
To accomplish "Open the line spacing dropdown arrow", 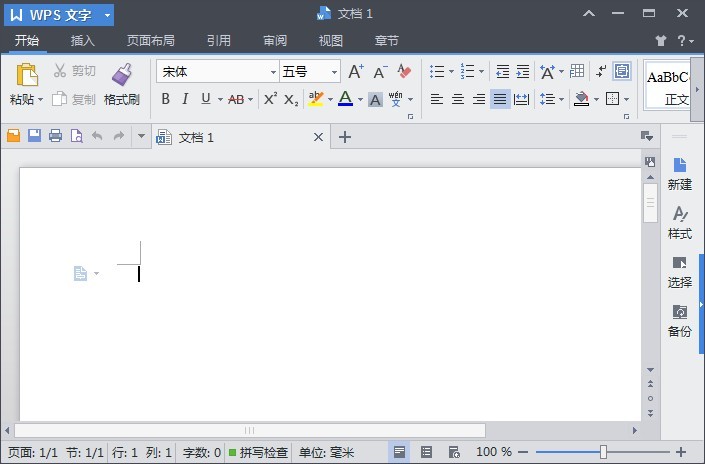I will (x=561, y=99).
